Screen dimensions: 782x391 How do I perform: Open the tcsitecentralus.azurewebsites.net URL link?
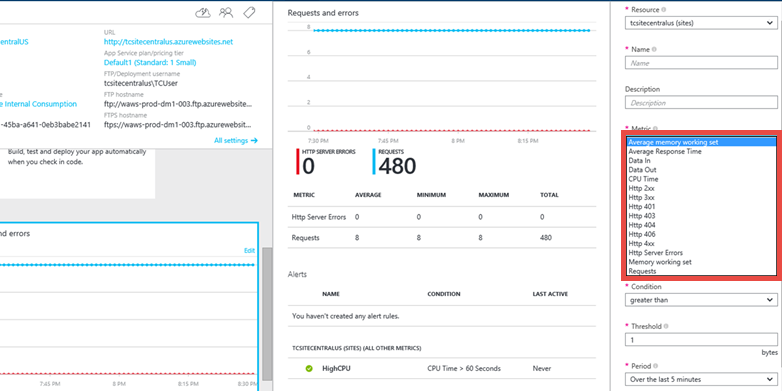click(168, 42)
